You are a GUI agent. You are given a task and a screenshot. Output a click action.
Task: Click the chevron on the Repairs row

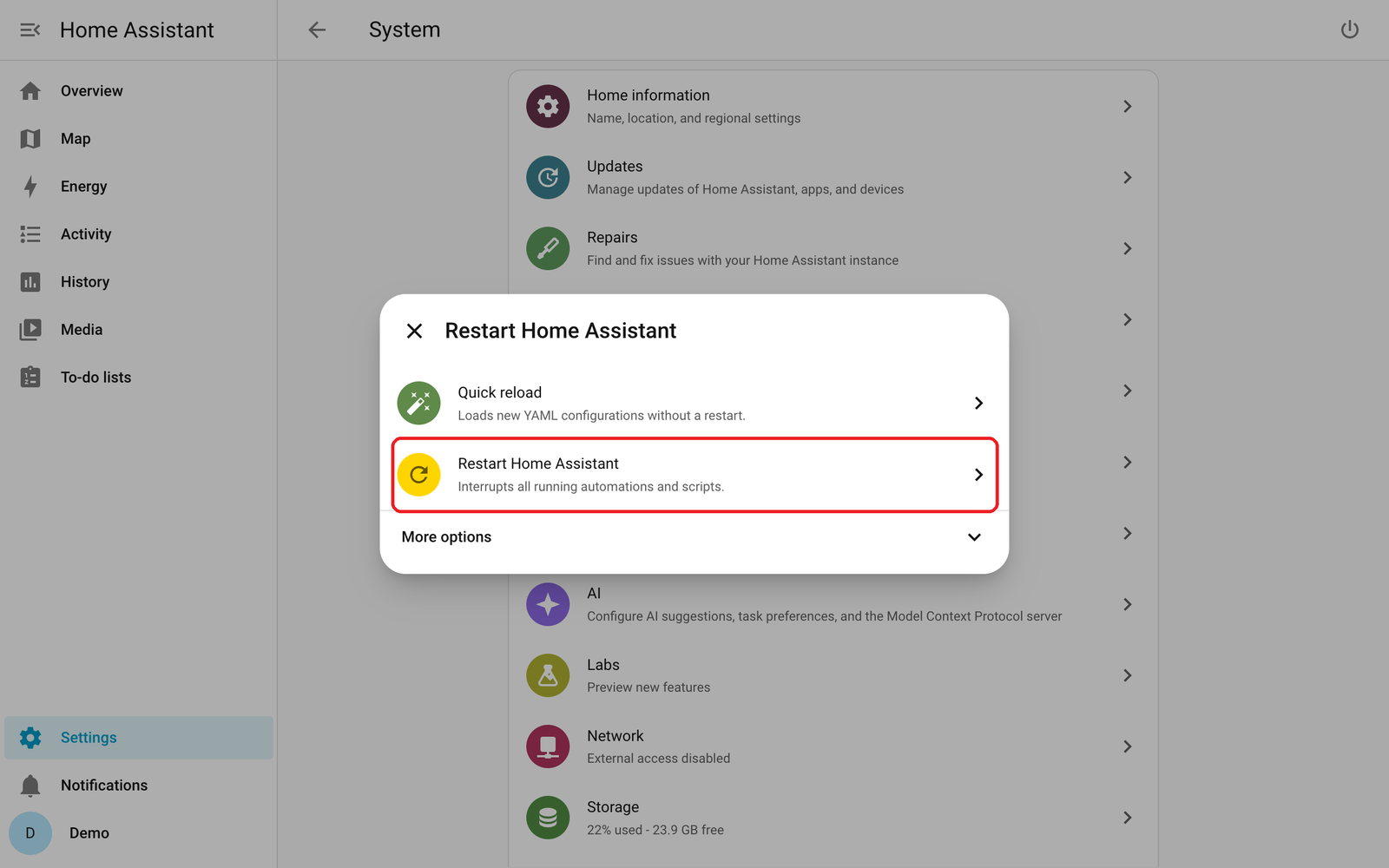coord(1127,248)
